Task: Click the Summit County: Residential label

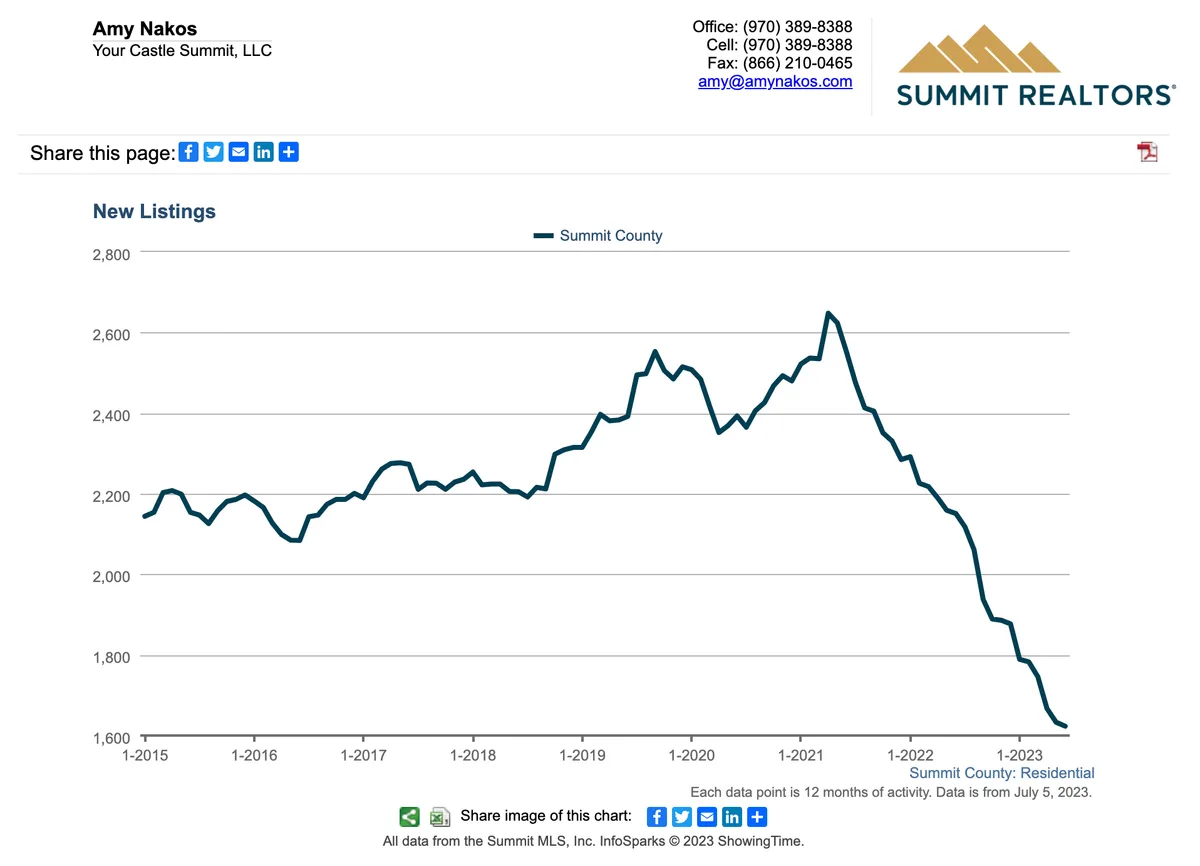Action: 1002,773
